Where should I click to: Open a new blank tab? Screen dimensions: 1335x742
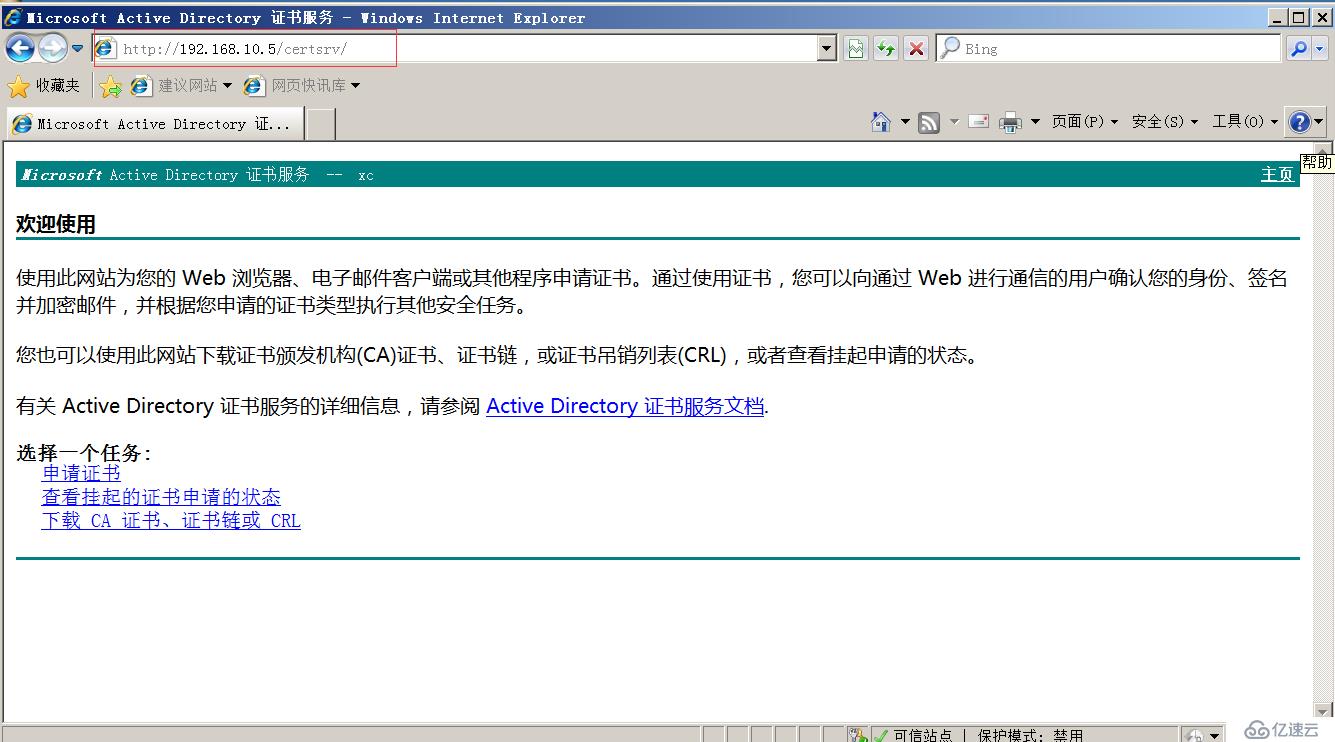click(320, 124)
